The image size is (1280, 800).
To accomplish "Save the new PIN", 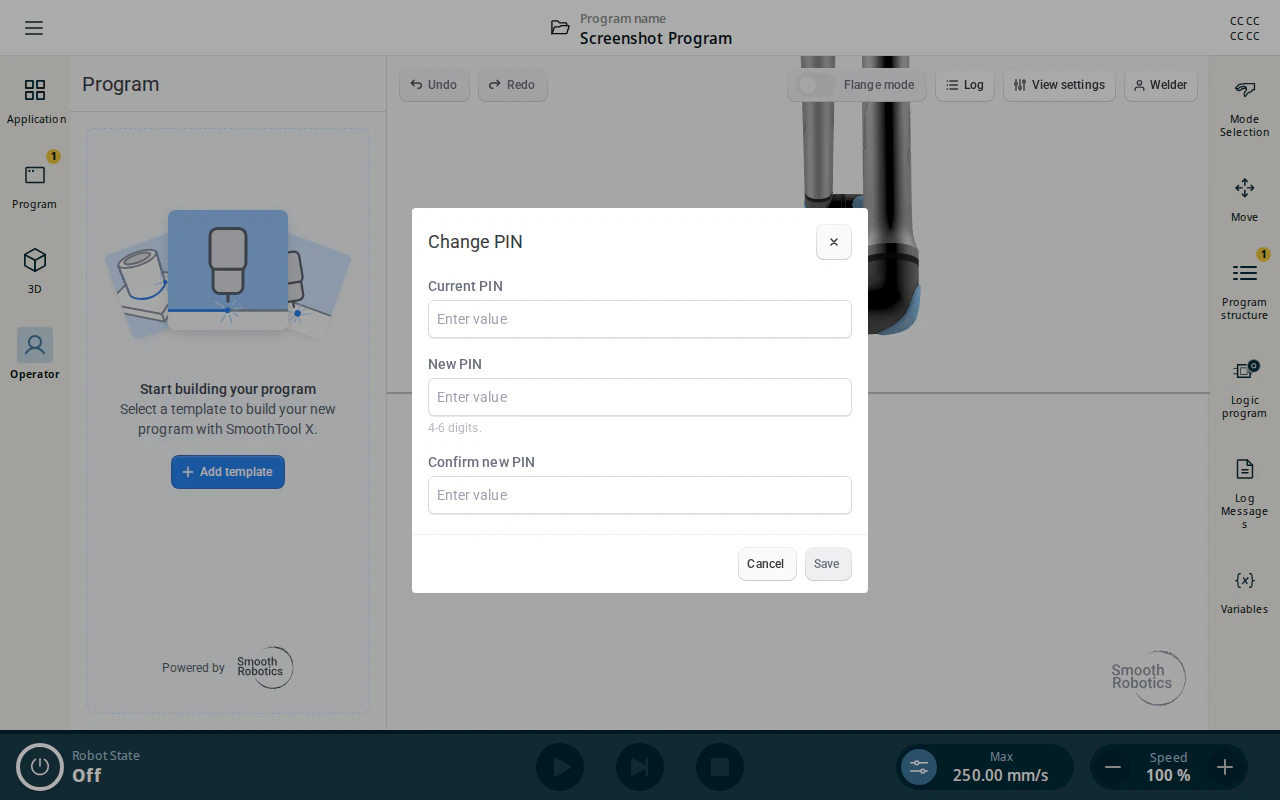I will pyautogui.click(x=827, y=564).
